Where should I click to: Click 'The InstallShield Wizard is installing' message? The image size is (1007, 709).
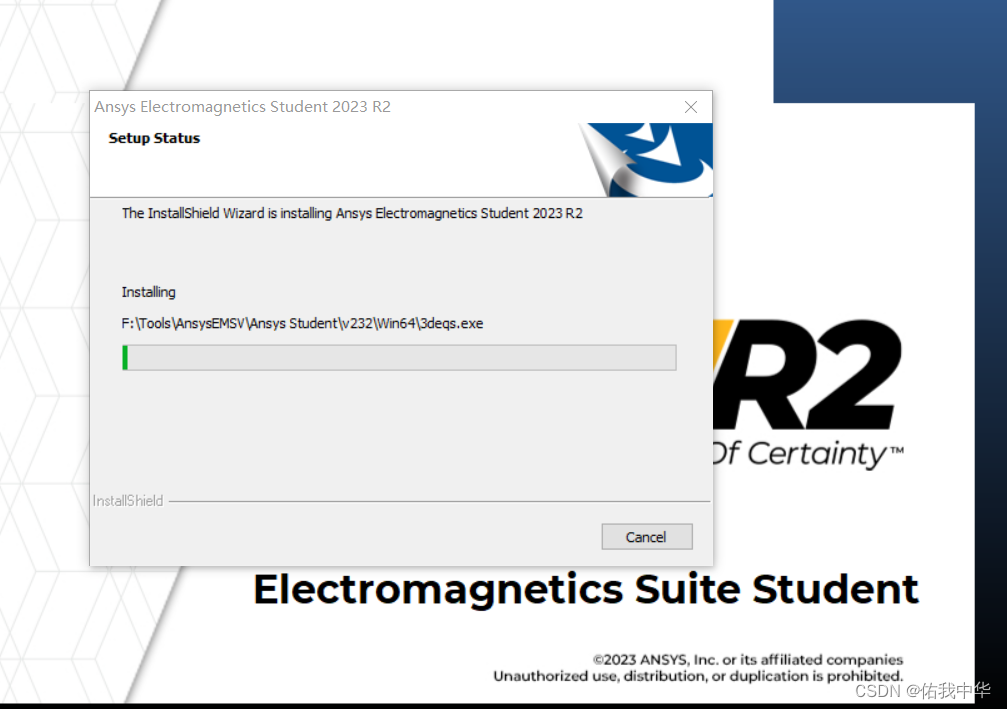pos(352,213)
